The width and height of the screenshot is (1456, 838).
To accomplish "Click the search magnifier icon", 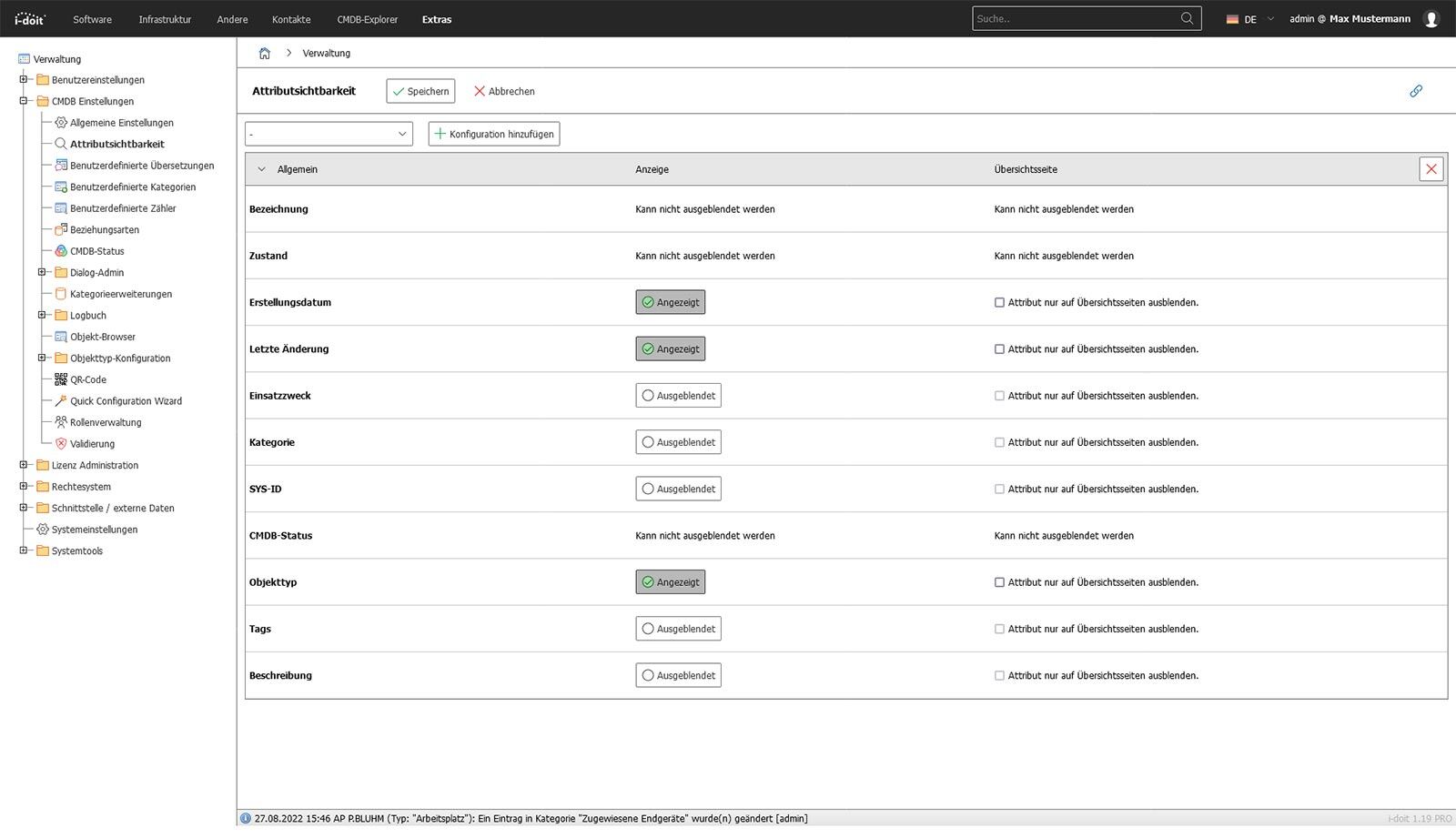I will coord(1187,18).
